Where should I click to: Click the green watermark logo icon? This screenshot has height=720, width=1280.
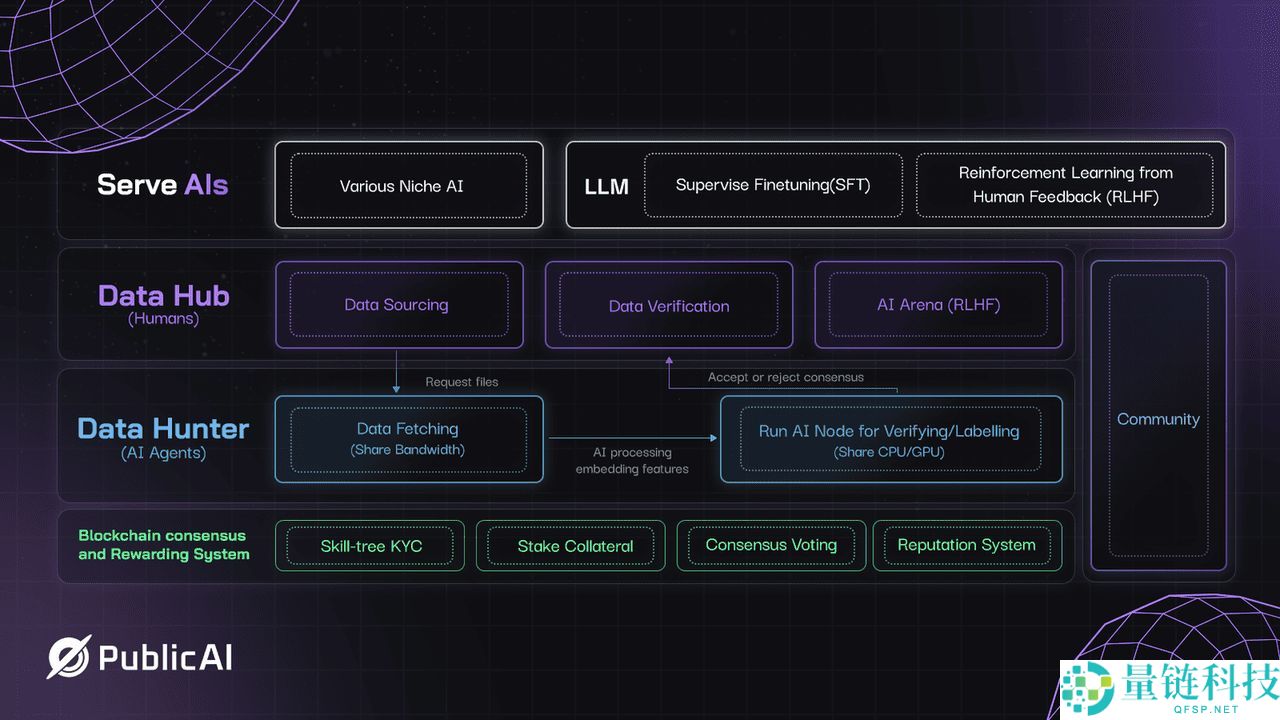[x=1087, y=688]
